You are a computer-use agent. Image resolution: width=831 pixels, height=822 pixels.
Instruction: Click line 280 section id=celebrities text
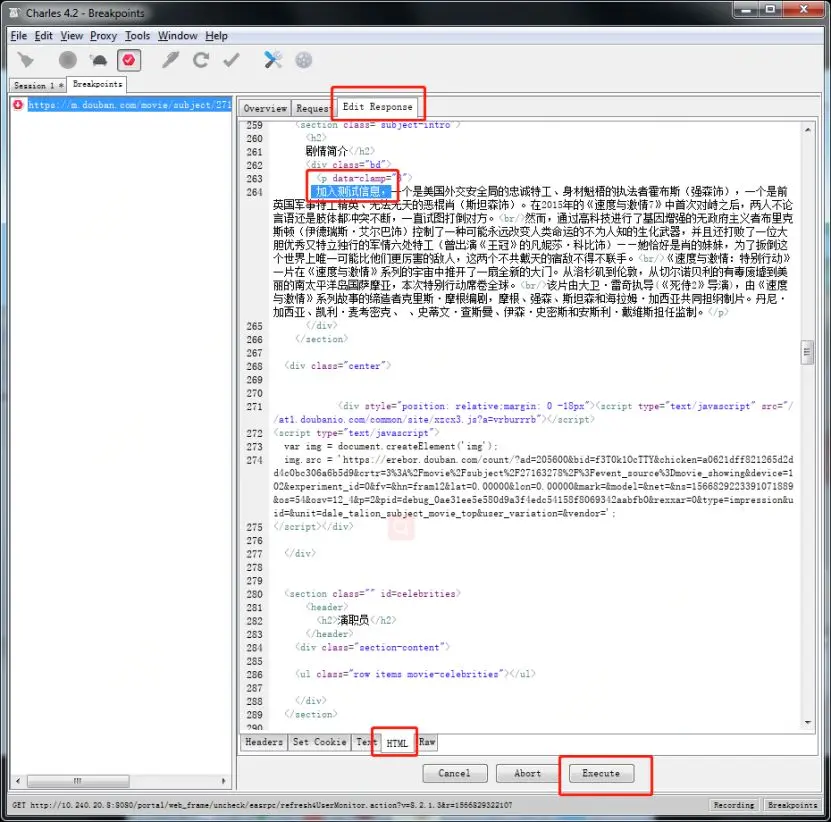point(373,594)
